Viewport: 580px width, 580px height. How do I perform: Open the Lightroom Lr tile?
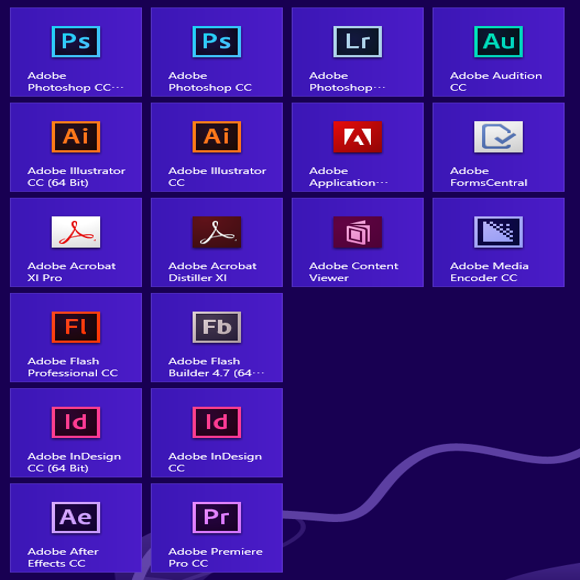coord(358,52)
